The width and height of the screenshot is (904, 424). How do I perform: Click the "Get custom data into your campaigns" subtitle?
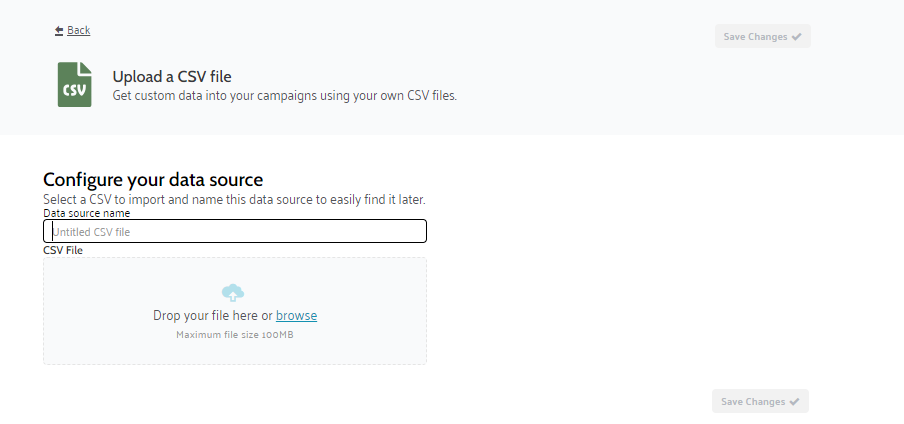[284, 96]
